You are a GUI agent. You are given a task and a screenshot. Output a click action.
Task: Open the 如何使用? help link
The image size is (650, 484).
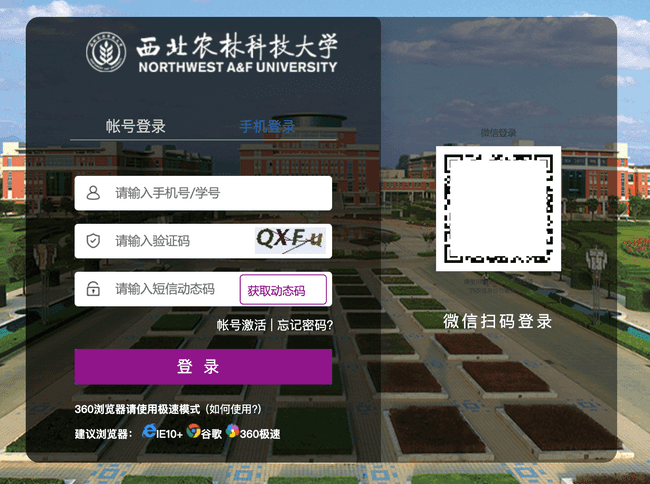click(235, 409)
